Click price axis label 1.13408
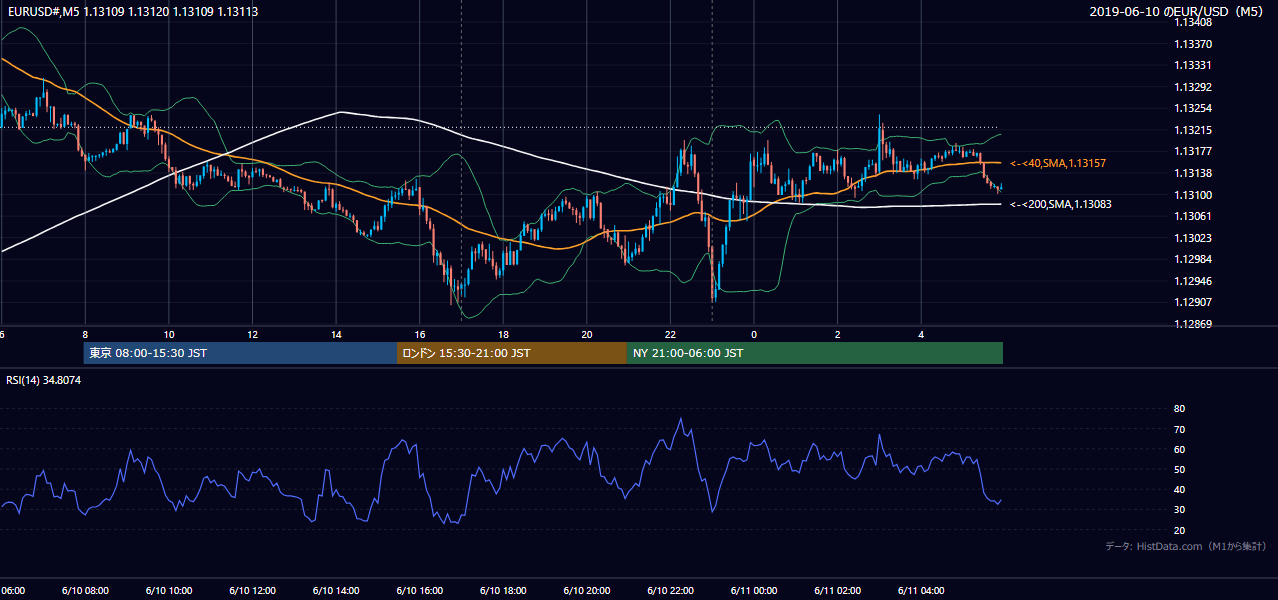The image size is (1278, 600). coord(1192,22)
